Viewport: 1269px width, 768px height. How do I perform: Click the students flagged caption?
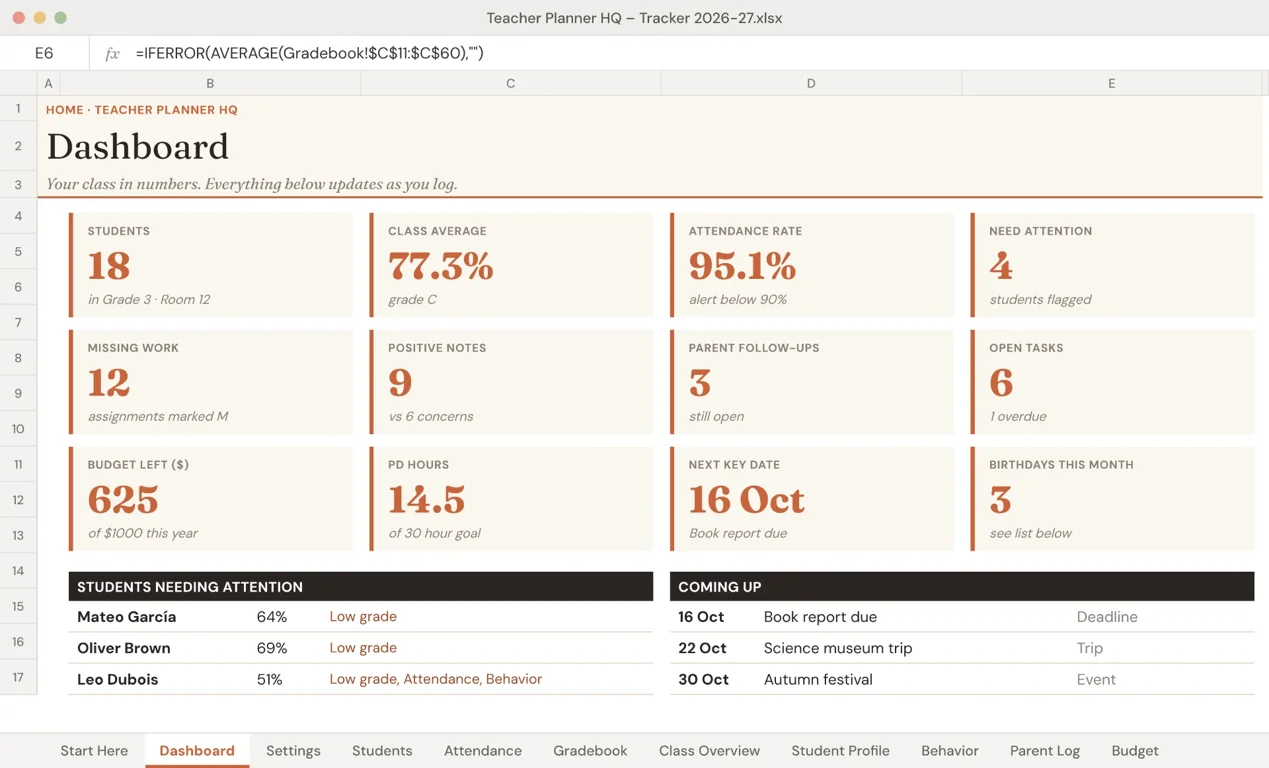tap(1040, 299)
